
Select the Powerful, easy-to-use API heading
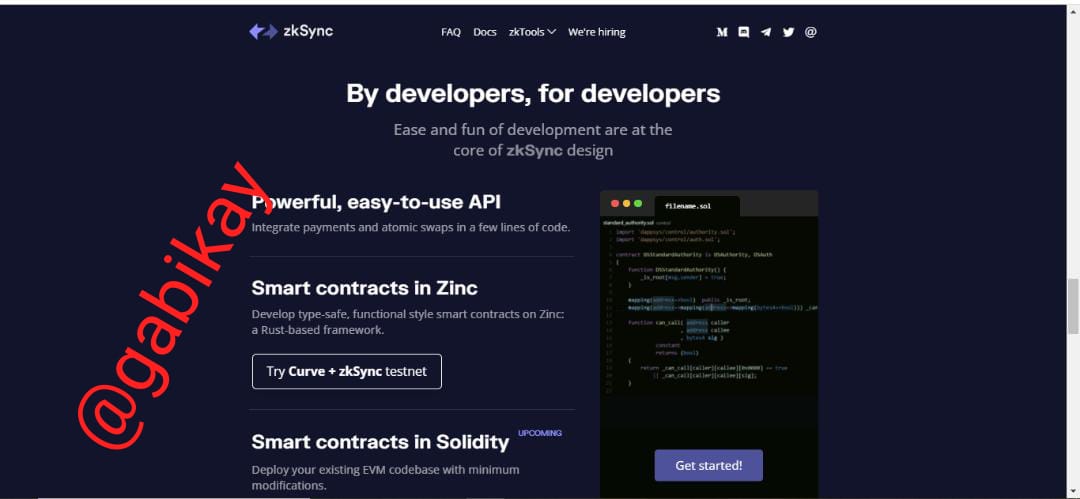click(376, 202)
